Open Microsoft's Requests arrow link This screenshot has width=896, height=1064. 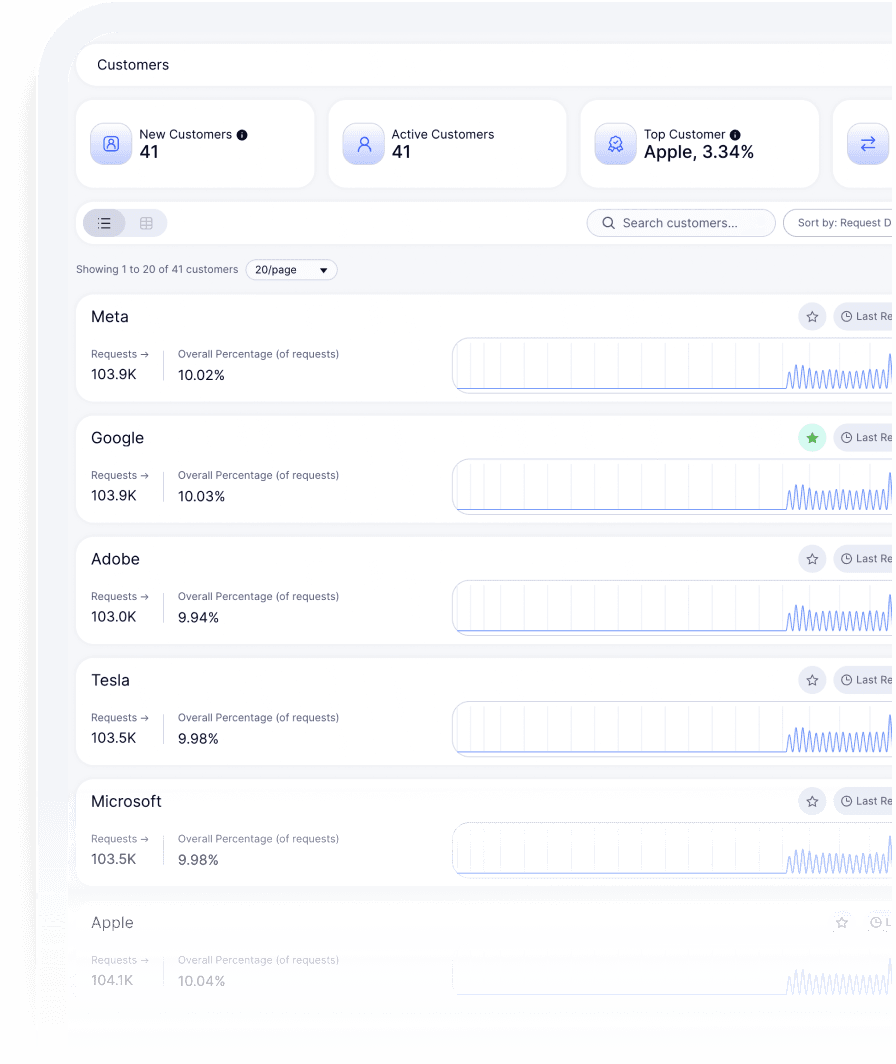[119, 839]
